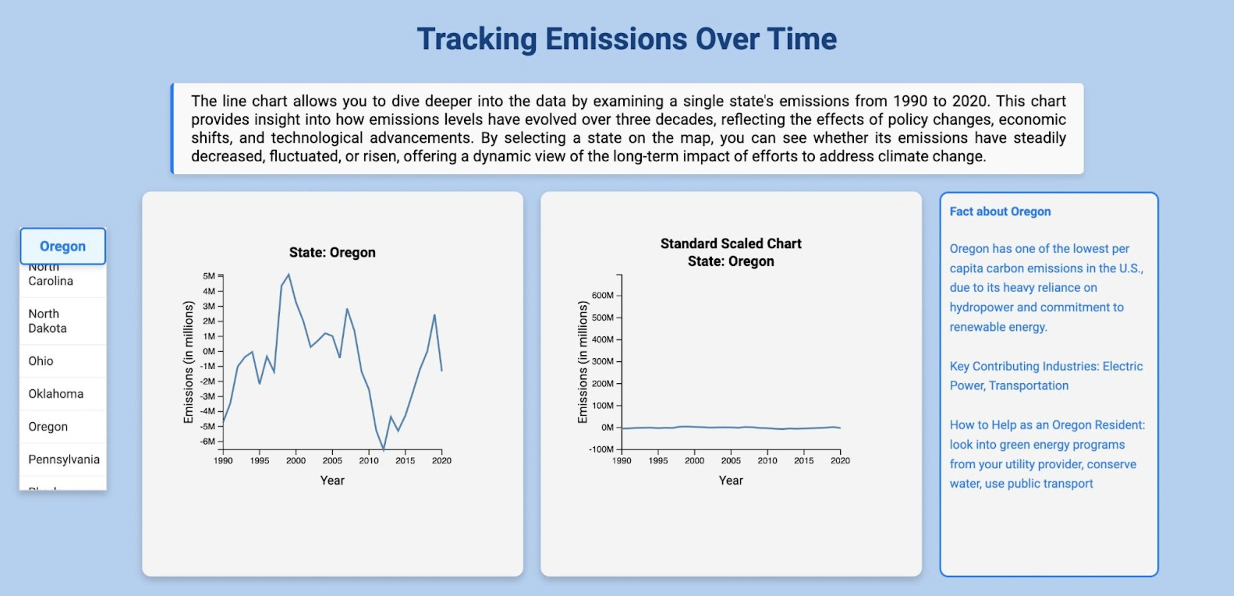
Task: Pick Oklahoma in the state list
Action: pyautogui.click(x=56, y=394)
